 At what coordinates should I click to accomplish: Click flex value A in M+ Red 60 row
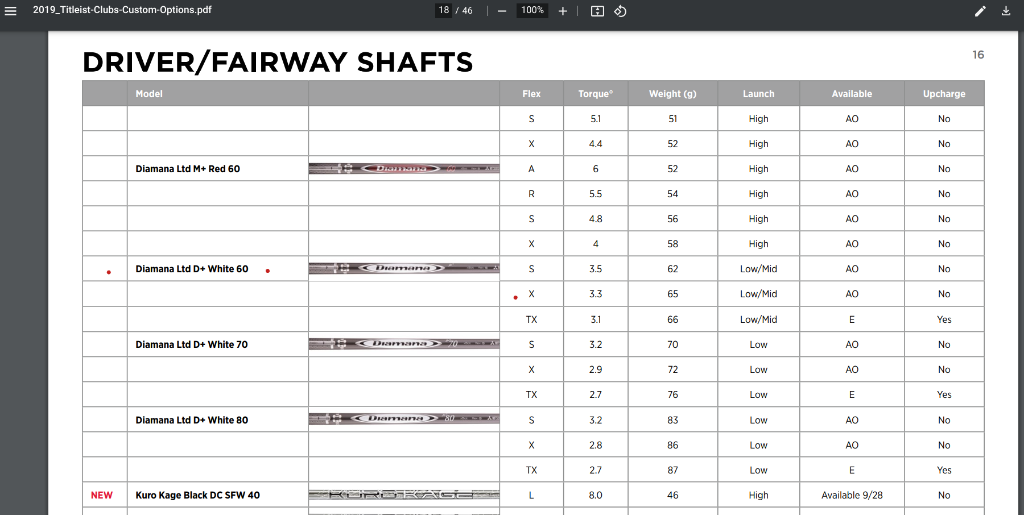coord(532,168)
